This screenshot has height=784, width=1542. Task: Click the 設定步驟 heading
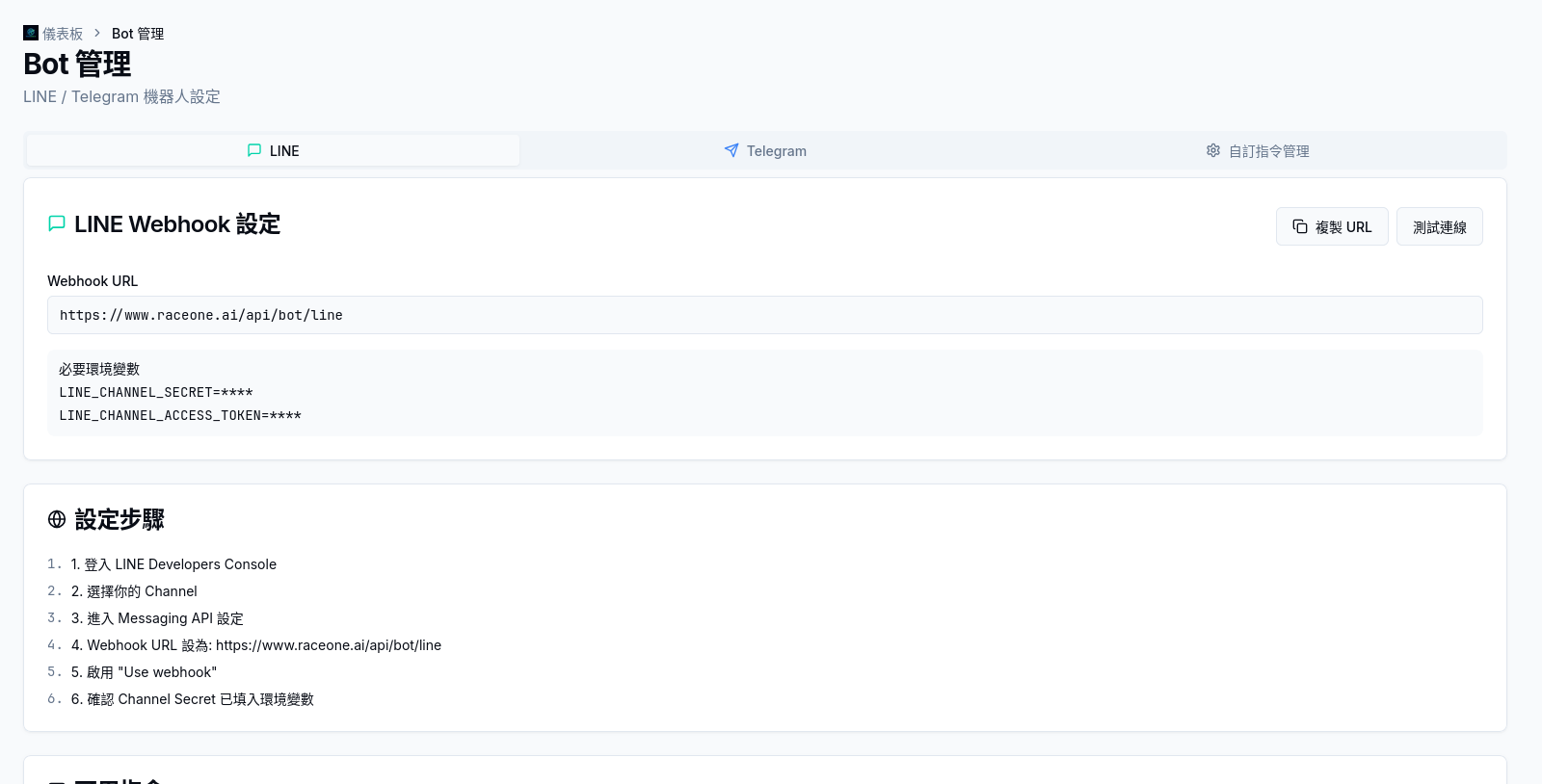[120, 520]
